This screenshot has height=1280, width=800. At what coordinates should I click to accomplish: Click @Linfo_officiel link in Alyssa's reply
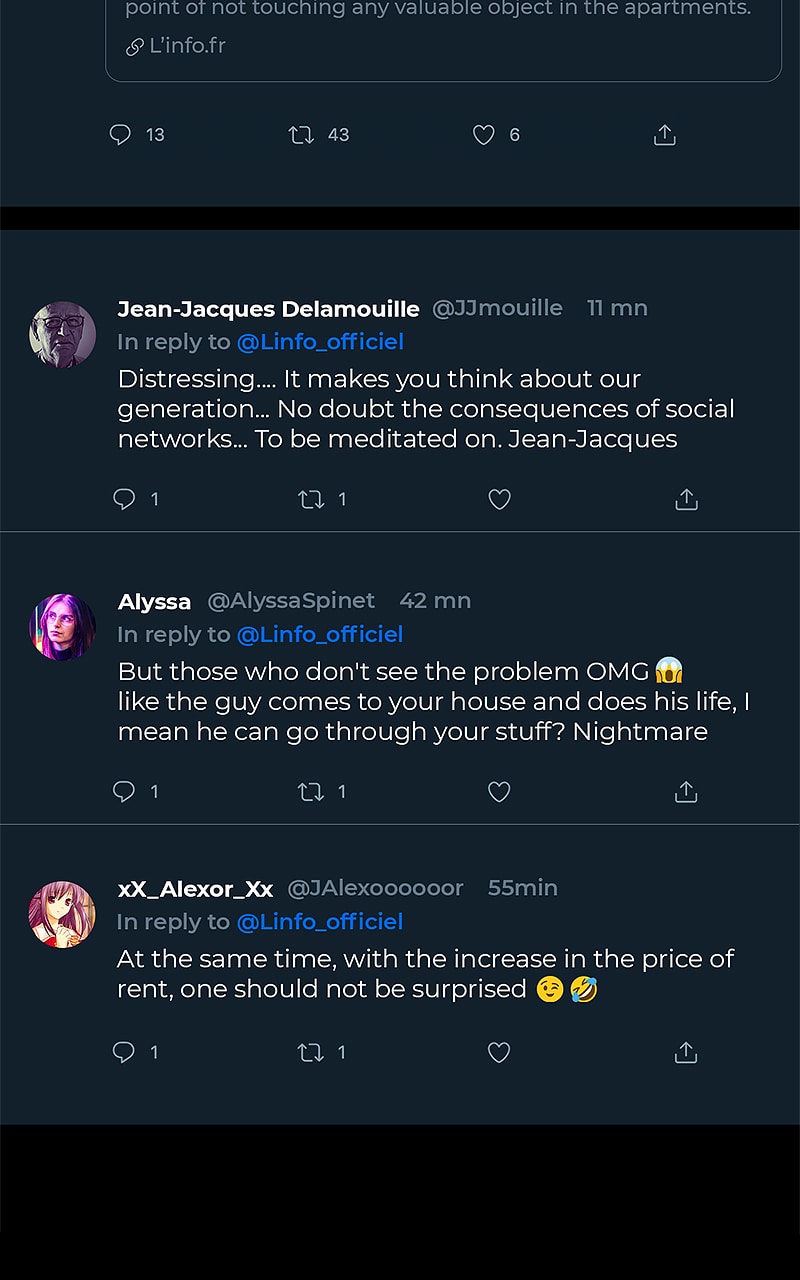[320, 634]
